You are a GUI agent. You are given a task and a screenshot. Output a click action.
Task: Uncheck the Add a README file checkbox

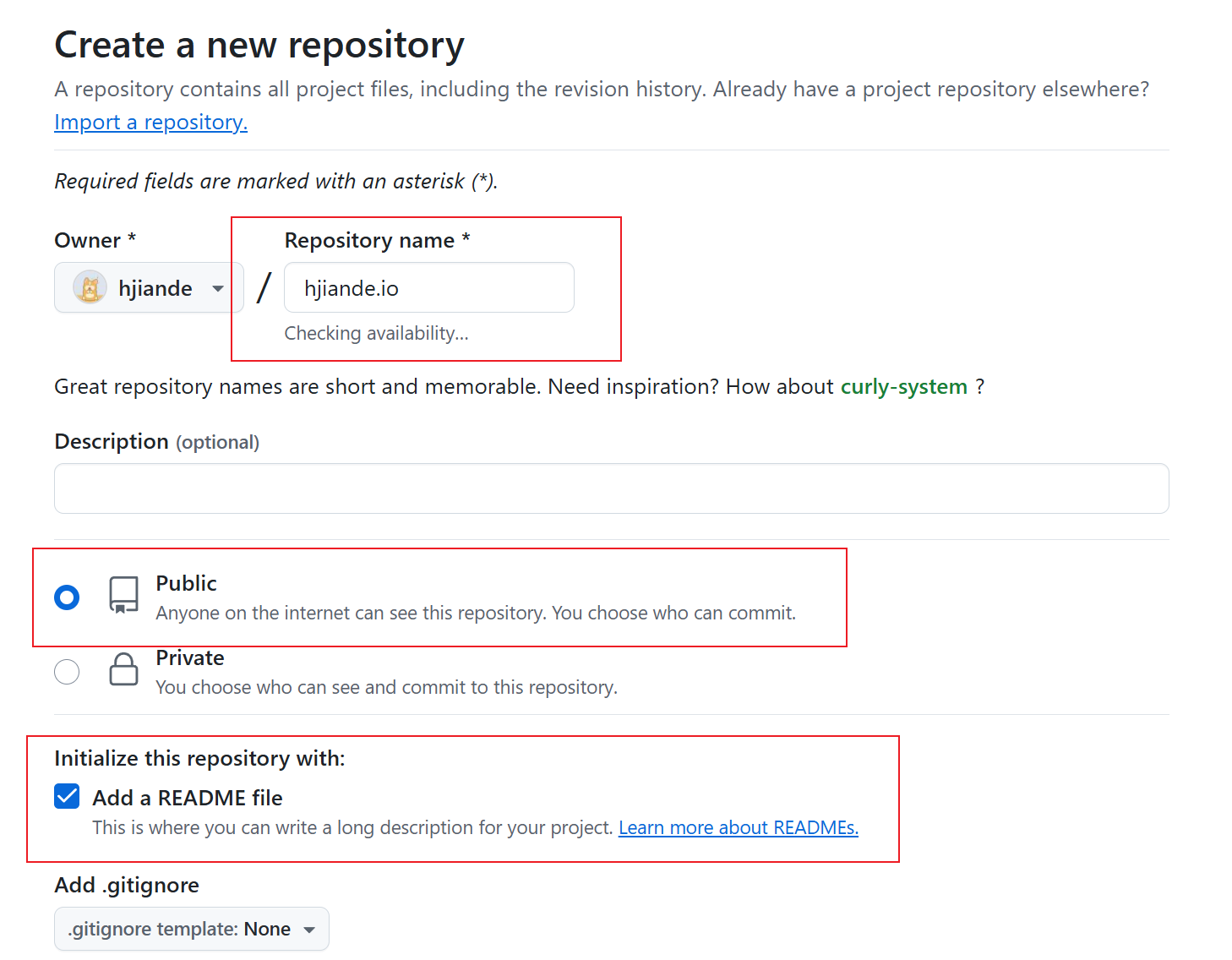click(67, 797)
